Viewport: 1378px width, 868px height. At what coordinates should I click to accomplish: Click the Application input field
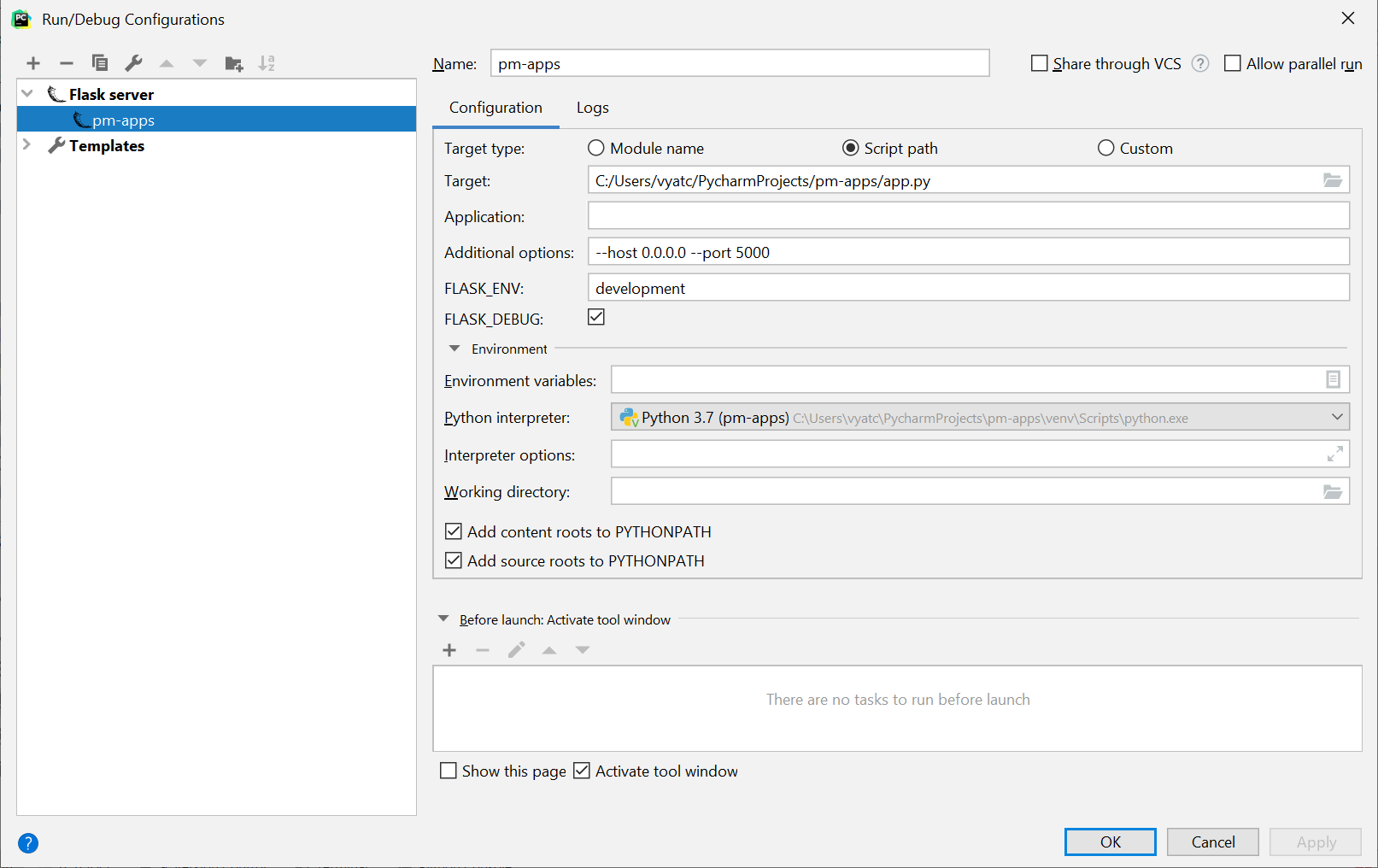[969, 215]
